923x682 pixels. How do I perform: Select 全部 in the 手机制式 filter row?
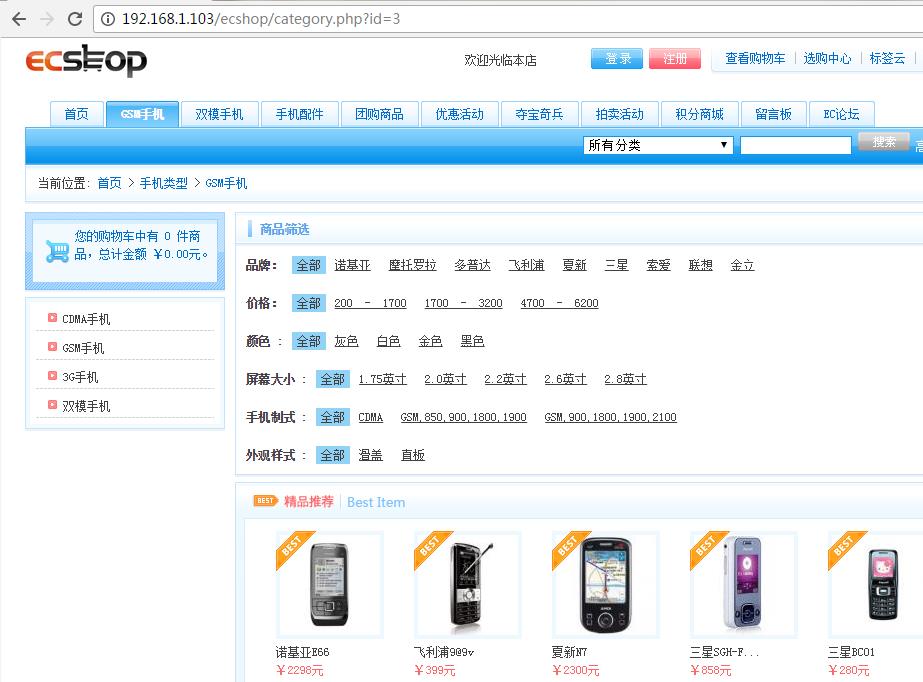(333, 417)
